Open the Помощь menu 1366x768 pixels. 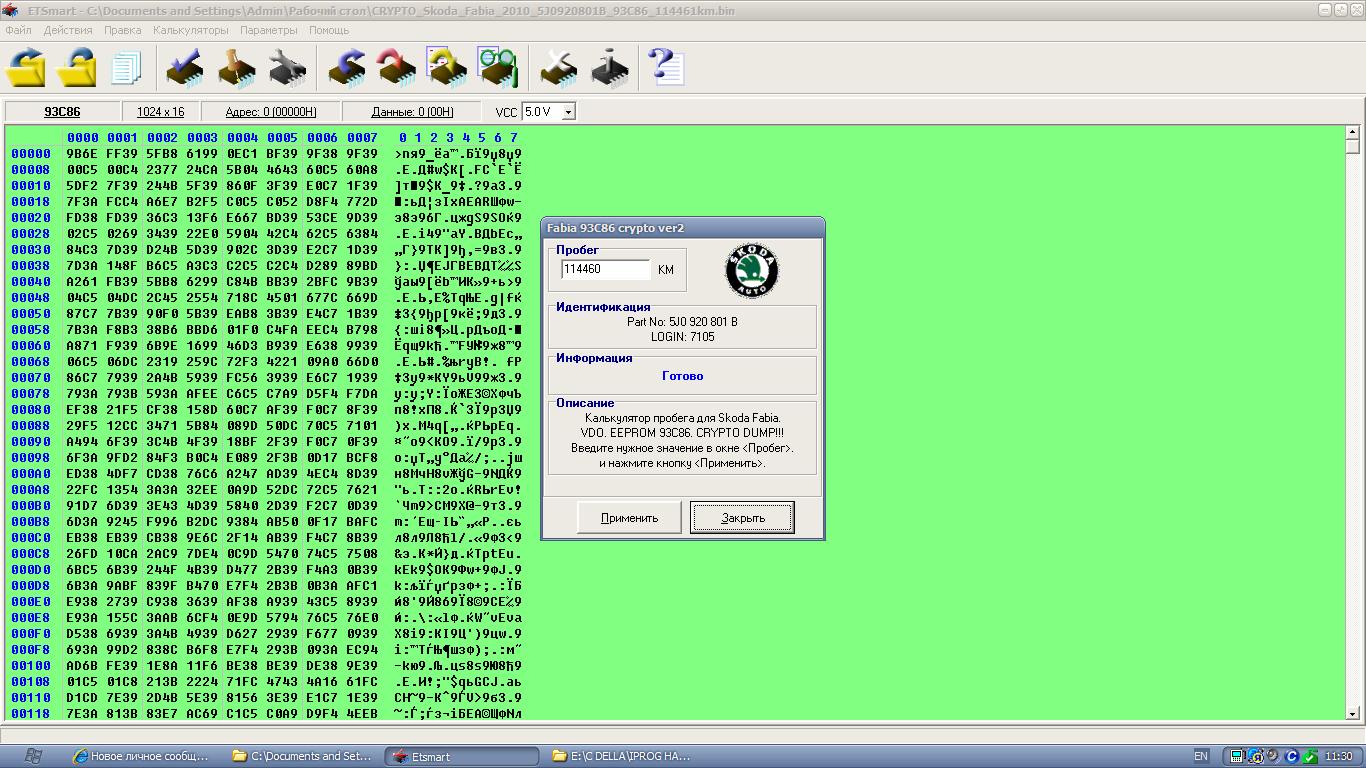pos(329,30)
